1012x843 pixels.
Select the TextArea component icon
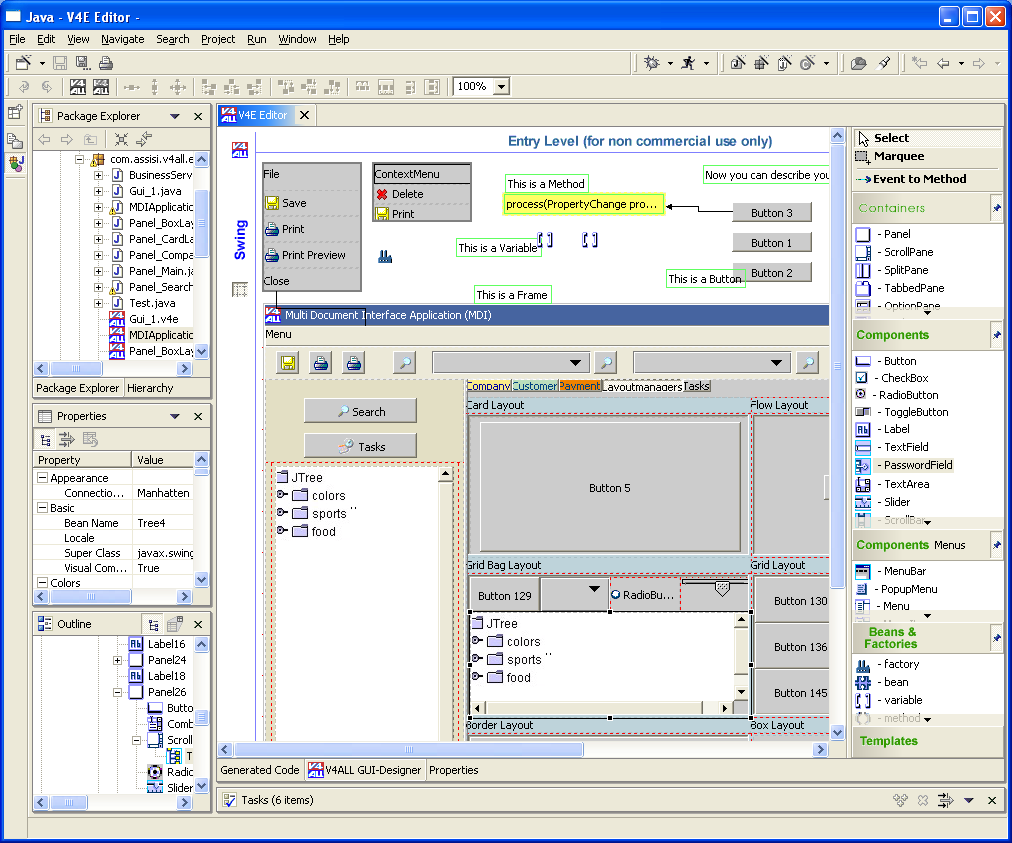(863, 484)
